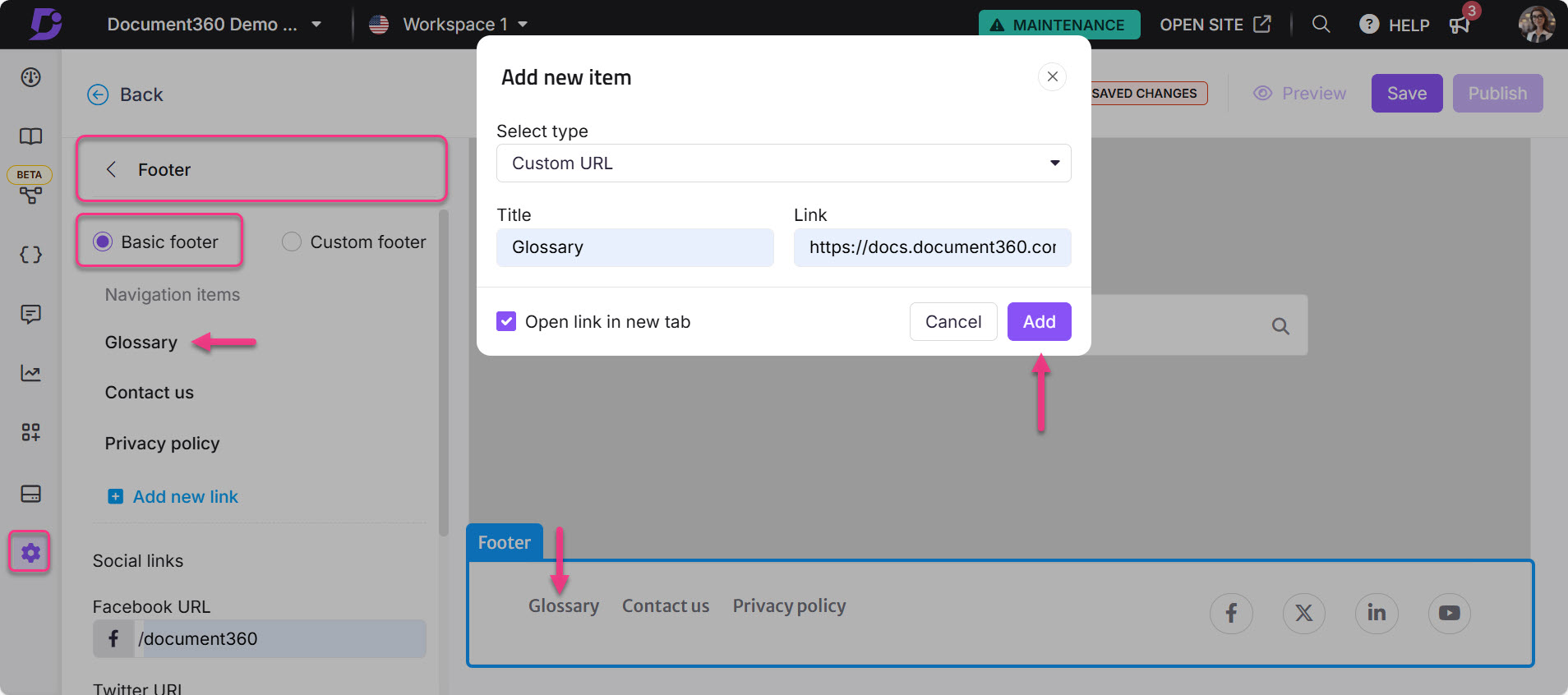Open the drive storage icon in sidebar
This screenshot has width=1568, height=695.
(x=31, y=493)
